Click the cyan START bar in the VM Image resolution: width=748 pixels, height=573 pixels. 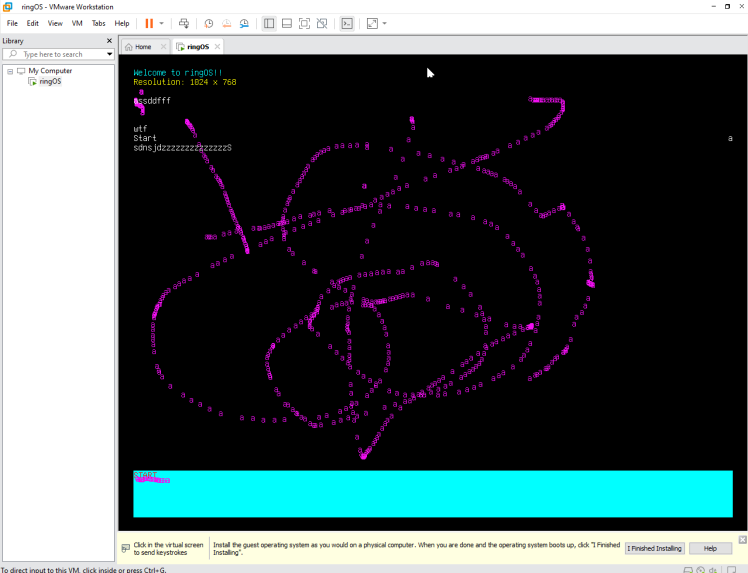(433, 494)
